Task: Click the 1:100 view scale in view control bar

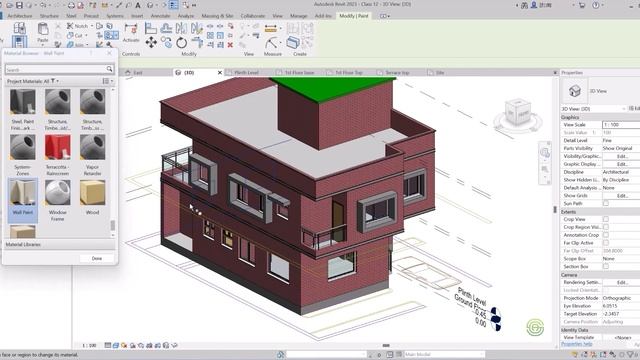Action: pos(89,345)
